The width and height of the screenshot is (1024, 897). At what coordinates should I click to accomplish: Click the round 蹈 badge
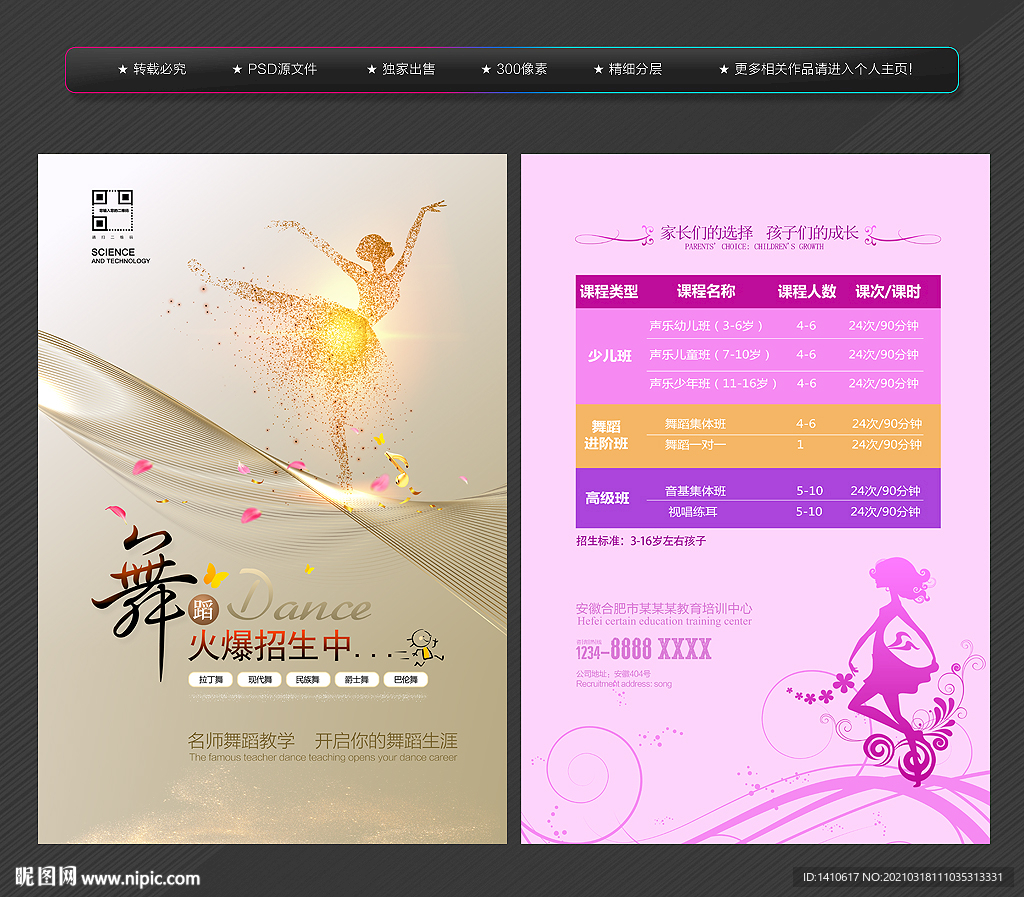pos(203,610)
